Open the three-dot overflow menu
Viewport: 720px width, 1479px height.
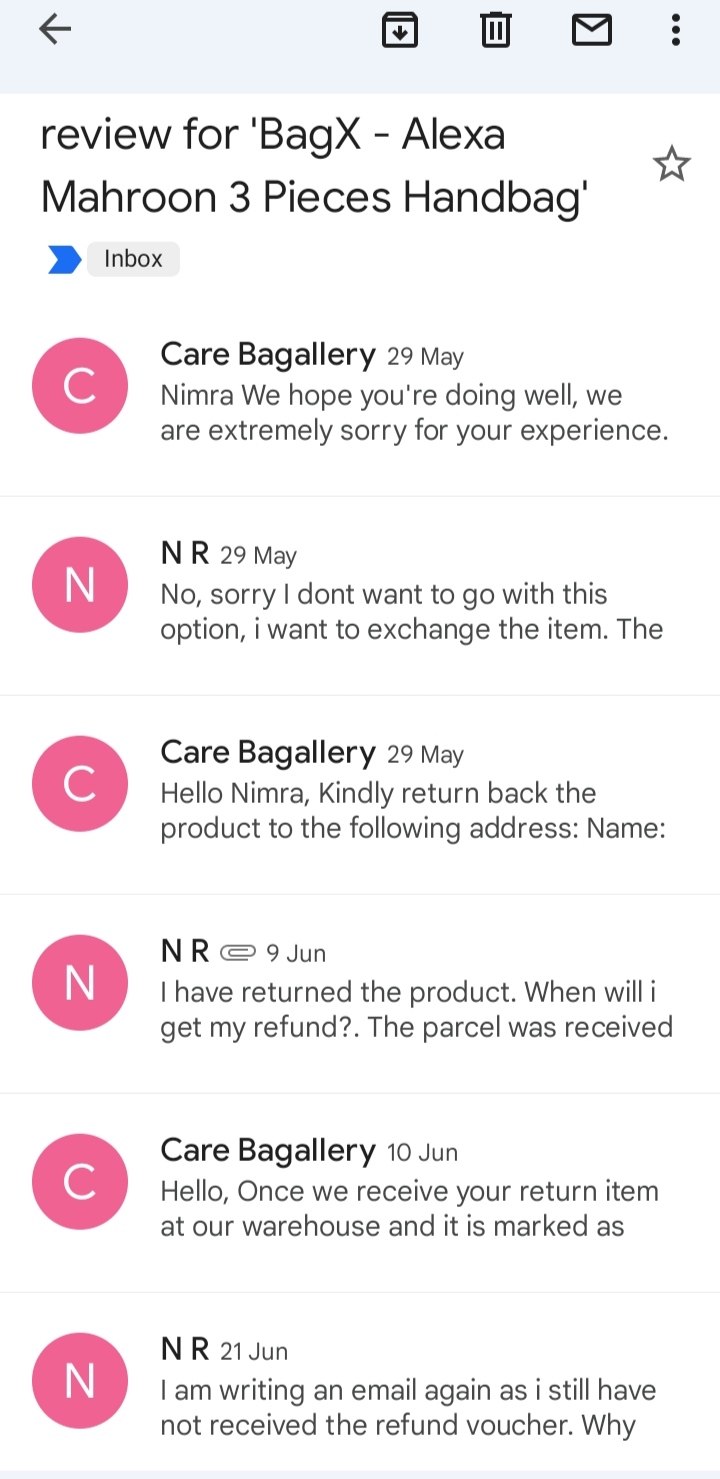[x=676, y=30]
